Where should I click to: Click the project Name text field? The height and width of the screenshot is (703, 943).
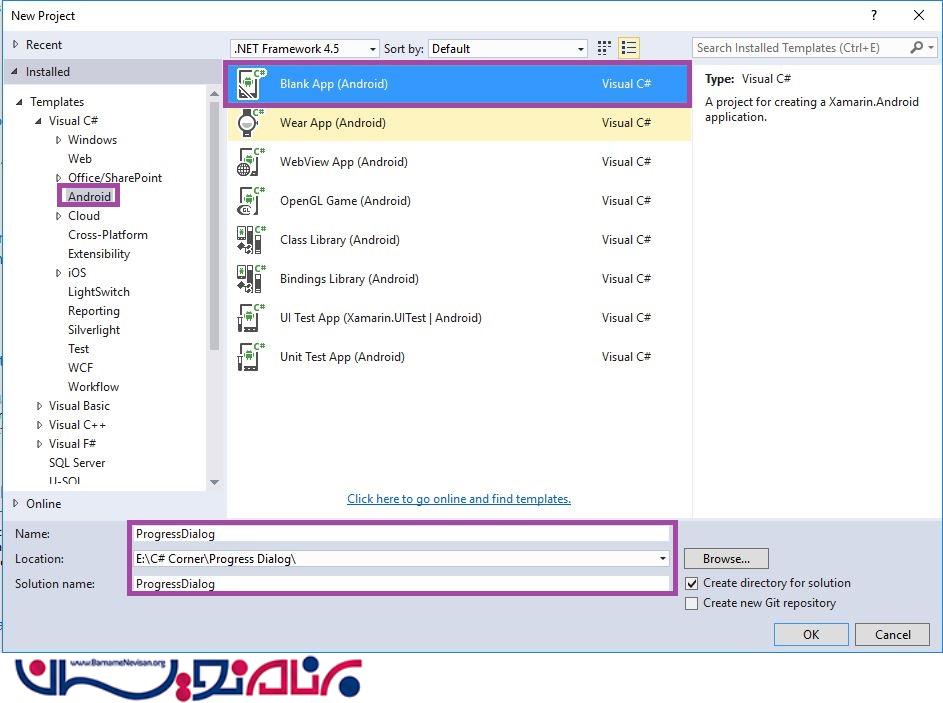[x=400, y=534]
